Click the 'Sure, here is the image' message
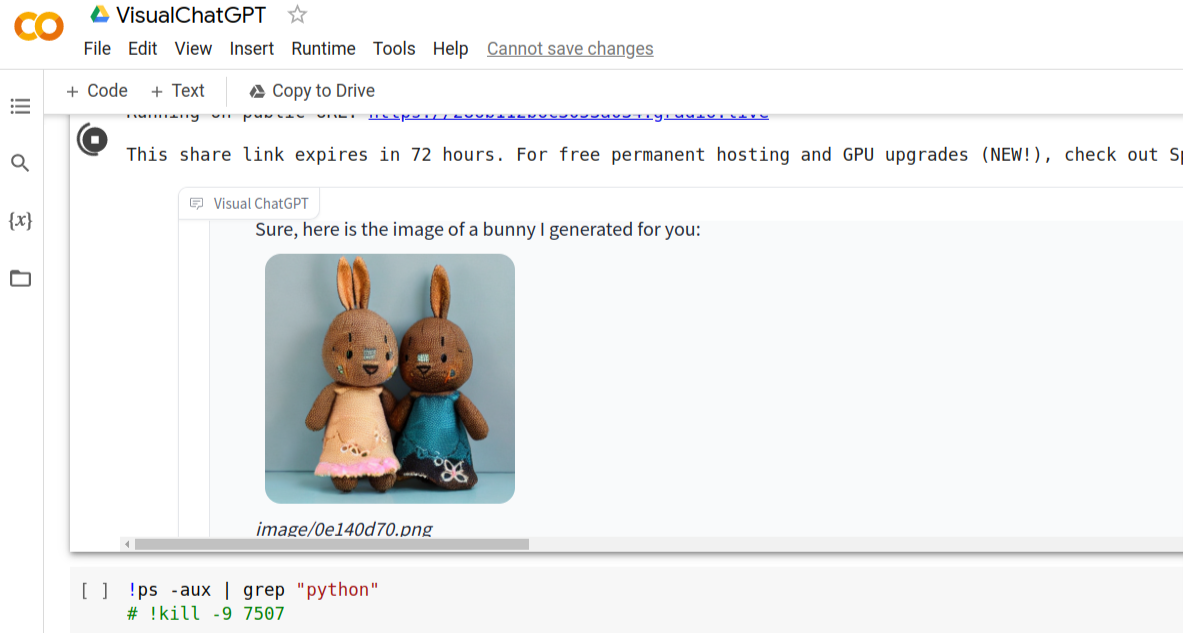1183x633 pixels. pyautogui.click(x=478, y=229)
